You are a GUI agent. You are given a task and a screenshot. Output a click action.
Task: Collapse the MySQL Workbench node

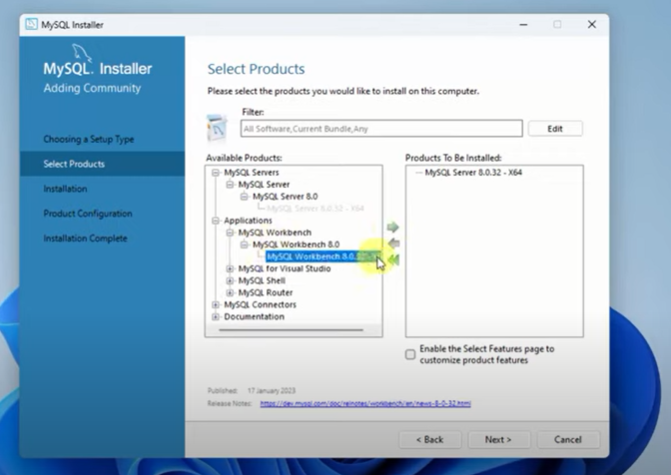click(230, 232)
